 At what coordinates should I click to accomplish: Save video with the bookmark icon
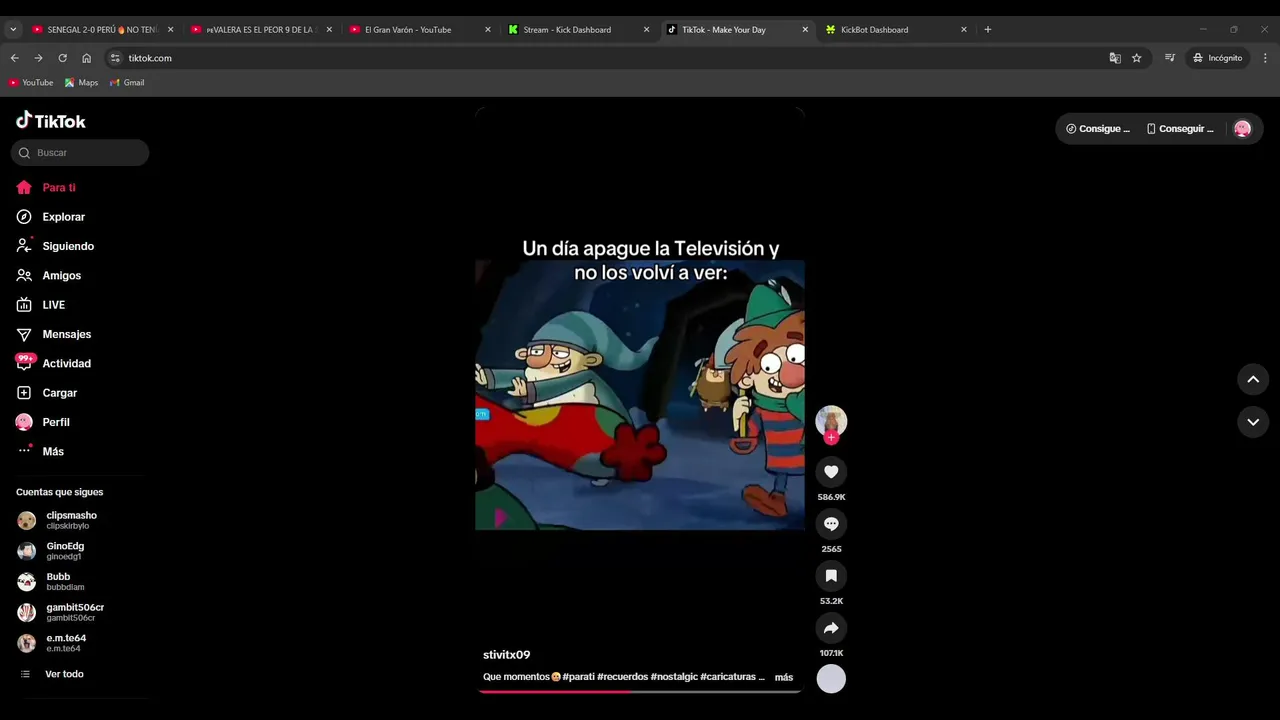[831, 576]
